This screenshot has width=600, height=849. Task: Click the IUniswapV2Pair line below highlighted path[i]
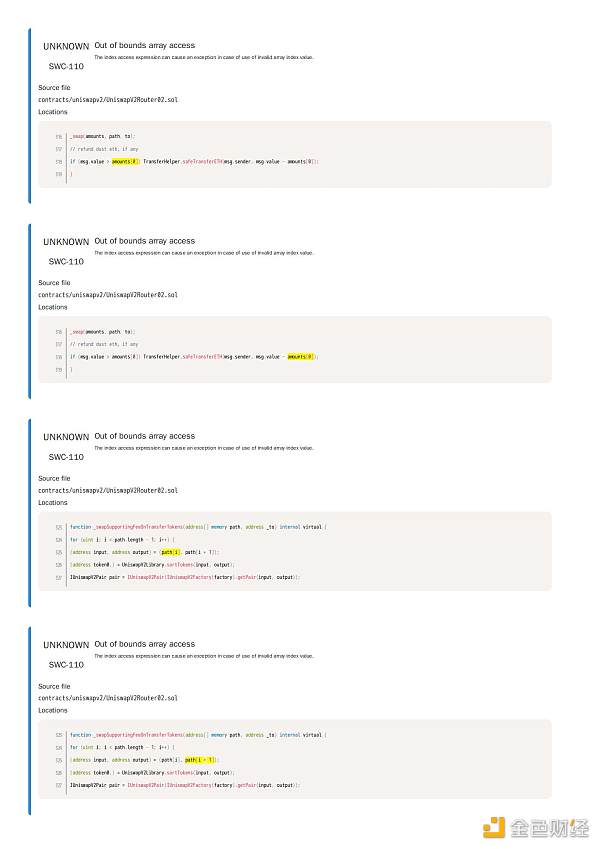pos(184,577)
